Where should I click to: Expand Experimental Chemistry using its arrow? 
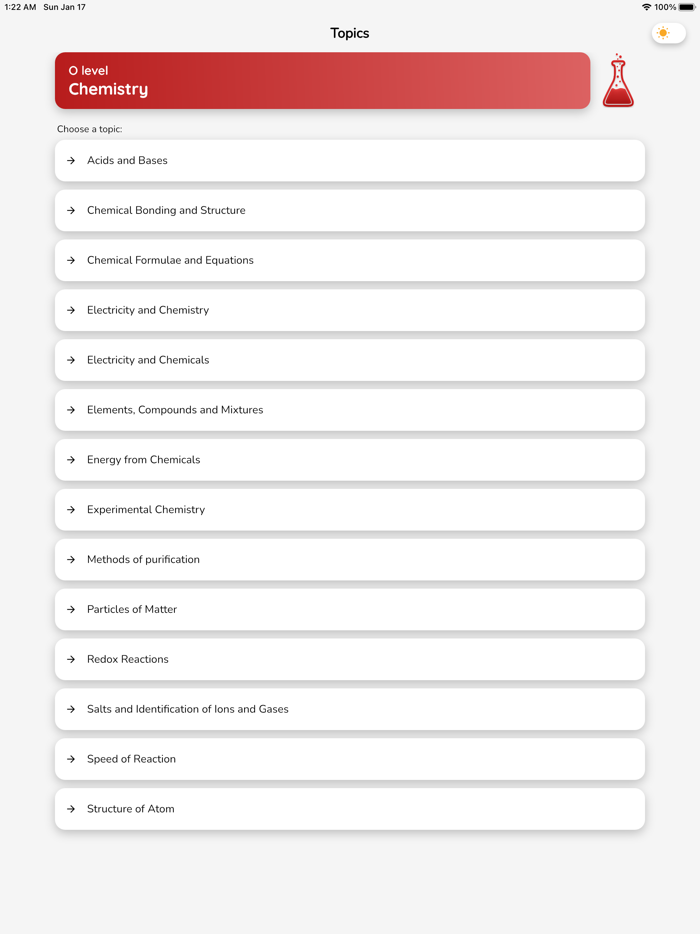coord(70,509)
